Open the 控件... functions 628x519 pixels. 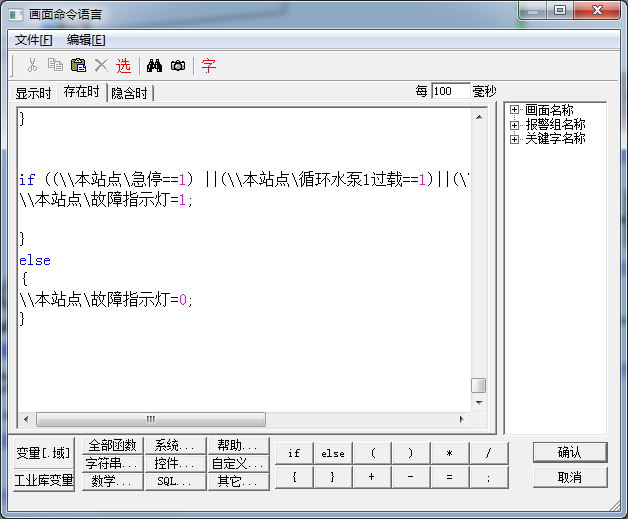click(175, 463)
